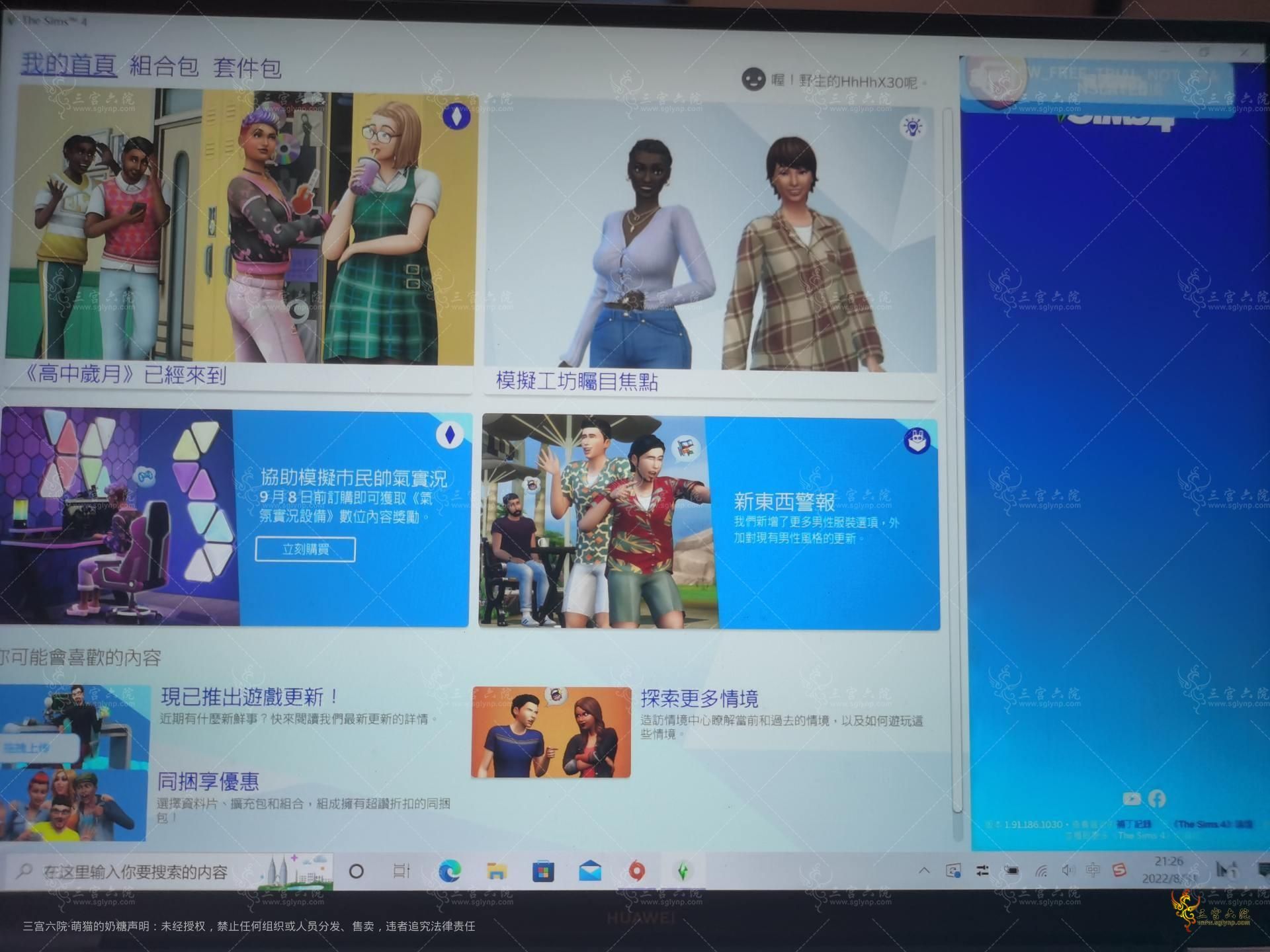Click the game update thumbnail image

point(74,727)
